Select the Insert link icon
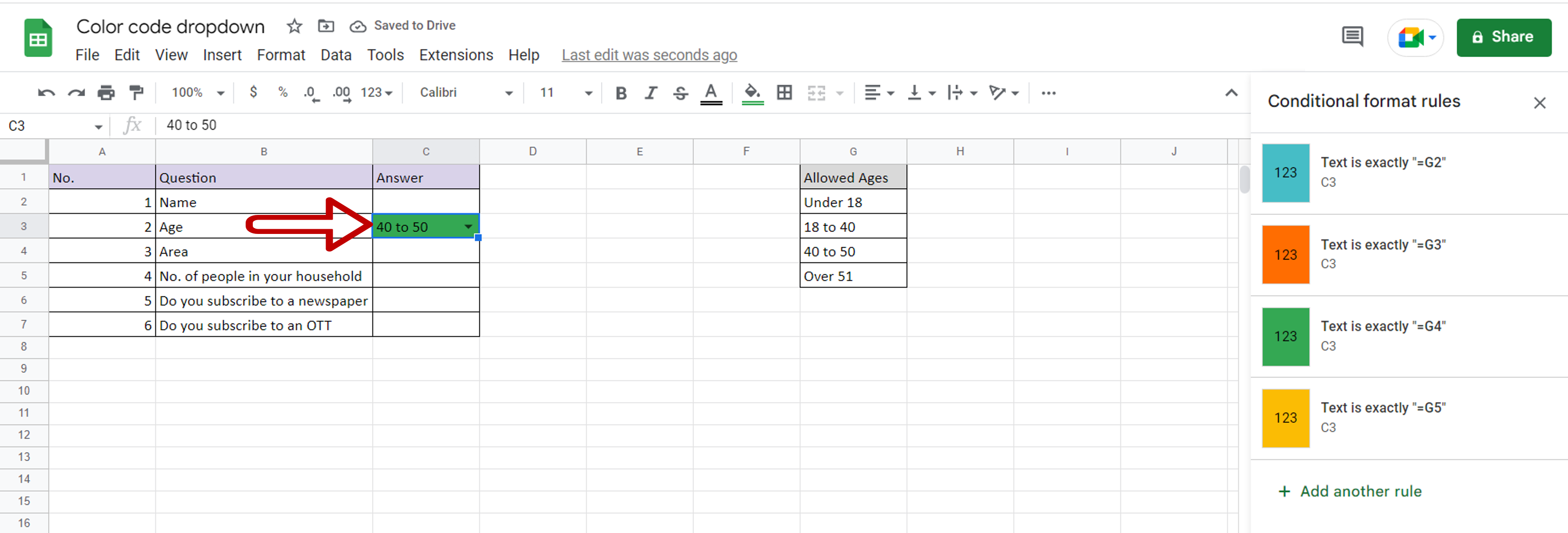The image size is (1568, 533). coord(1049,93)
